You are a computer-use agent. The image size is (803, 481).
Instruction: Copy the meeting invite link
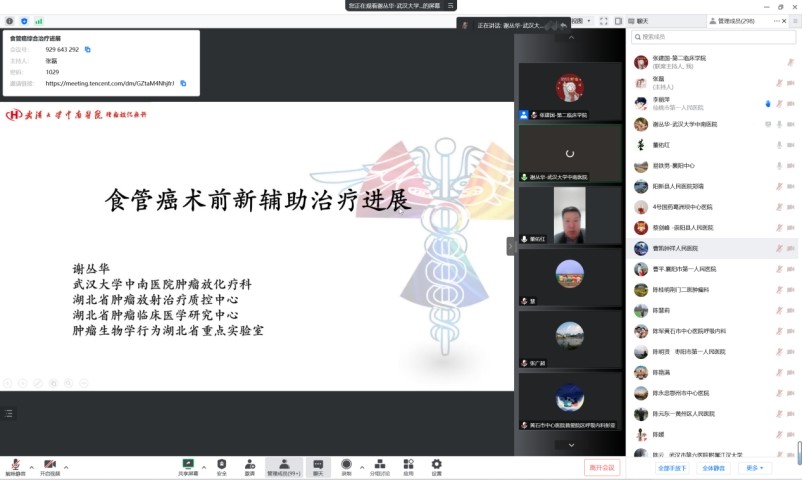[x=183, y=83]
